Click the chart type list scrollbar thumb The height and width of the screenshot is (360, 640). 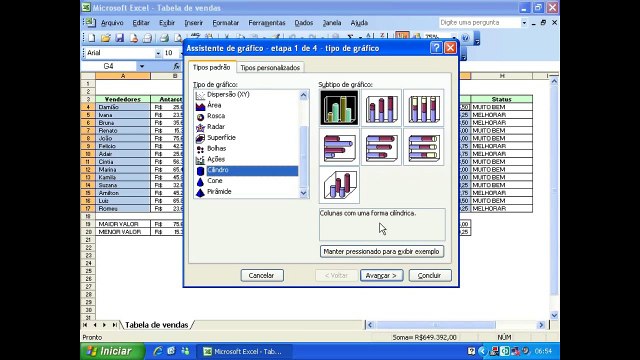coord(304,157)
